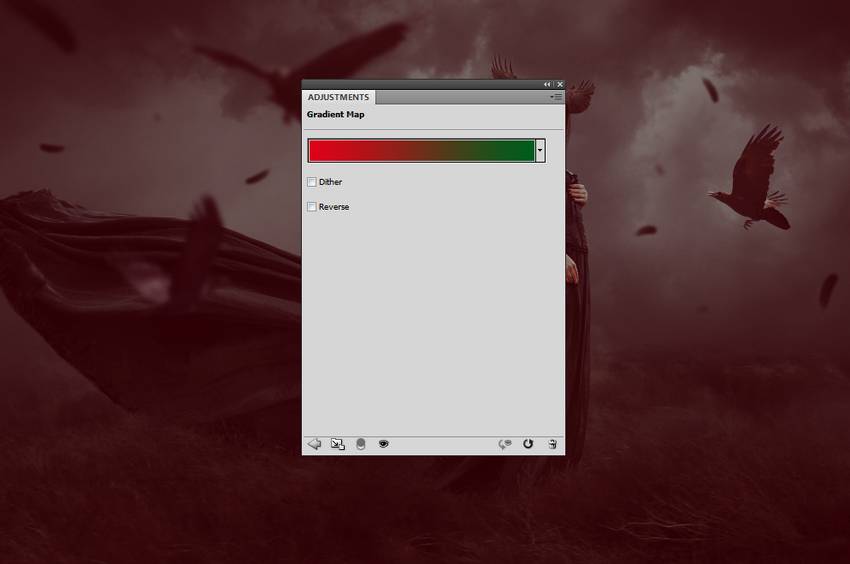Switch the panel to expanded view
This screenshot has height=564, width=850.
(x=338, y=444)
